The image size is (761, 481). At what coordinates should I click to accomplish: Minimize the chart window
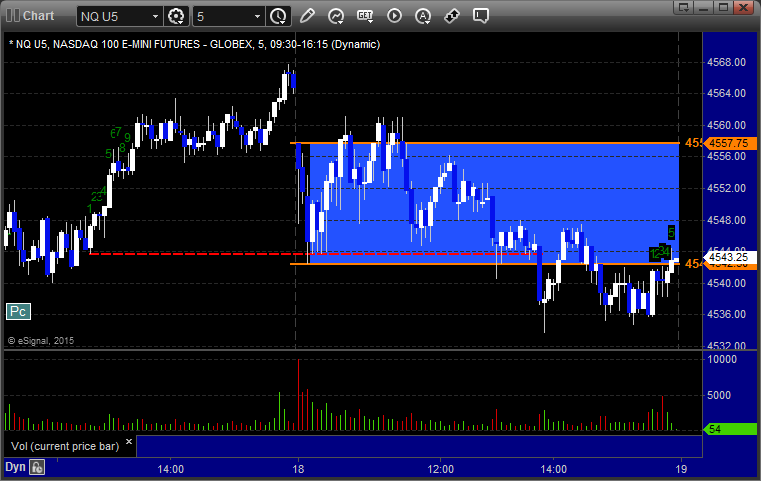click(x=704, y=7)
